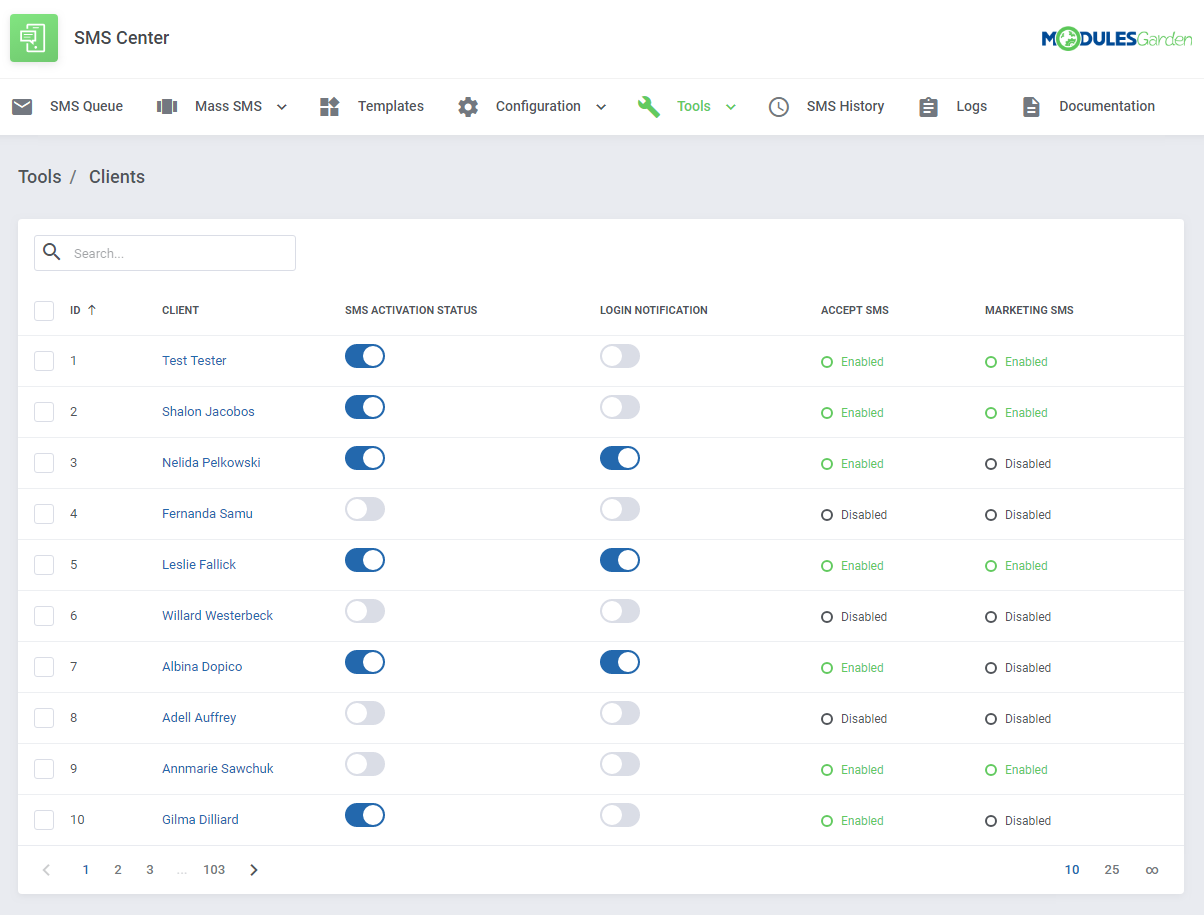Expand the Mass SMS dropdown menu
This screenshot has height=915, width=1204.
tap(281, 105)
